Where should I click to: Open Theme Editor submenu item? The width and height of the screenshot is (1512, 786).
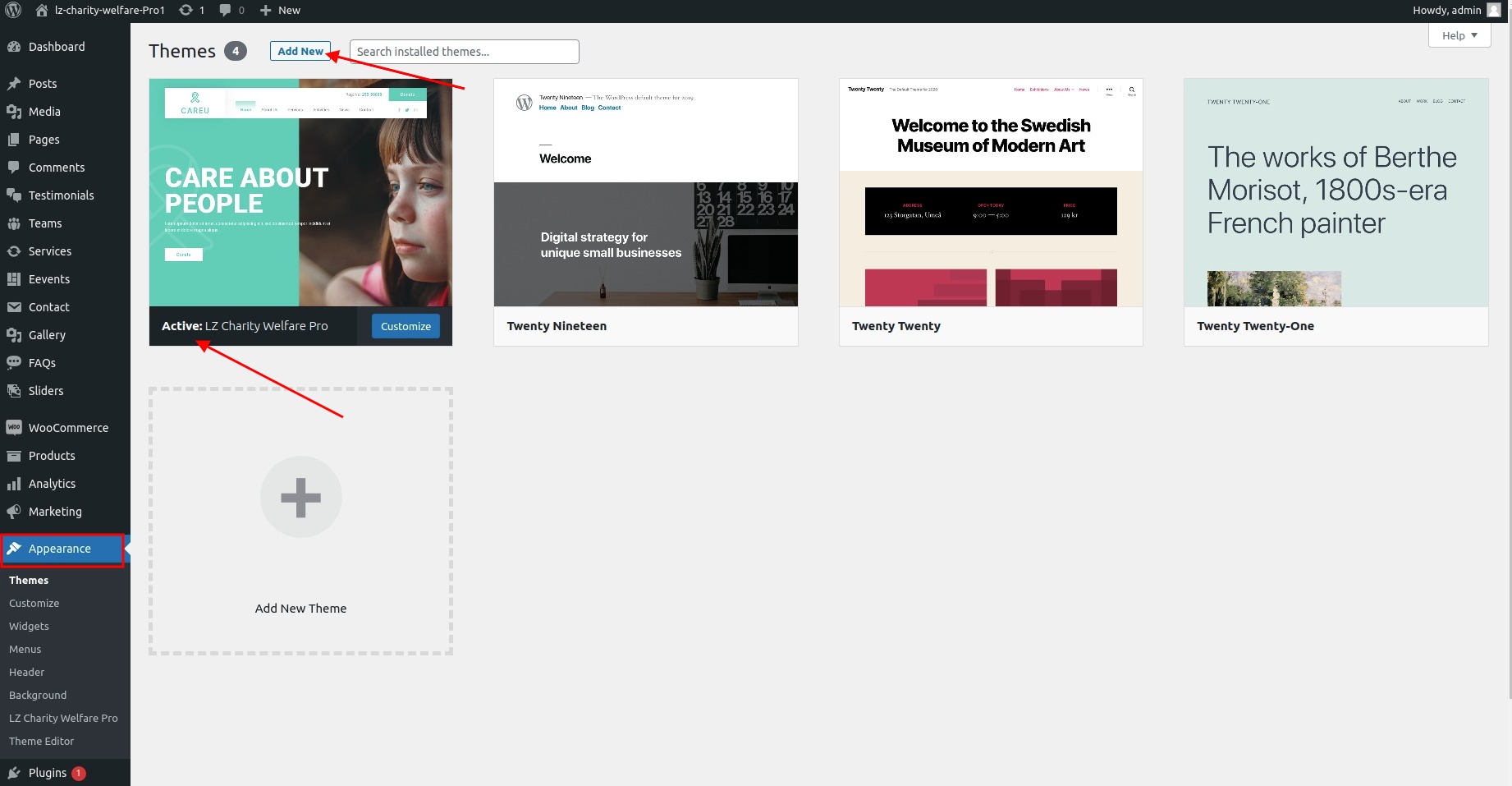click(x=41, y=741)
